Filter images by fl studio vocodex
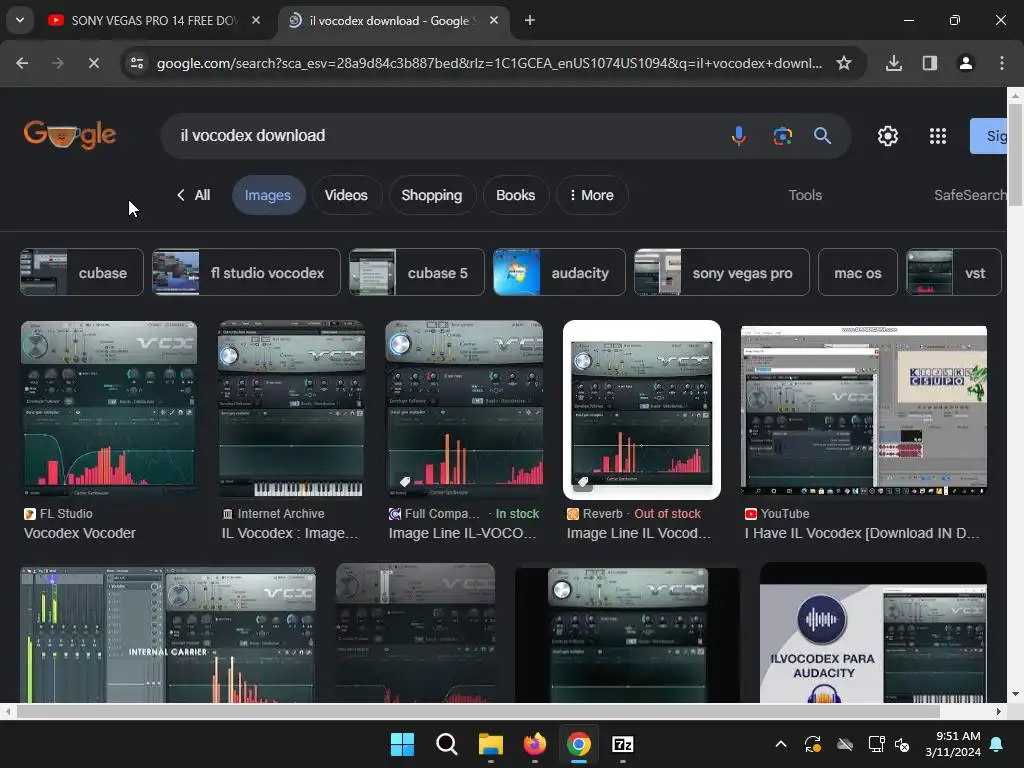This screenshot has height=768, width=1024. point(246,272)
